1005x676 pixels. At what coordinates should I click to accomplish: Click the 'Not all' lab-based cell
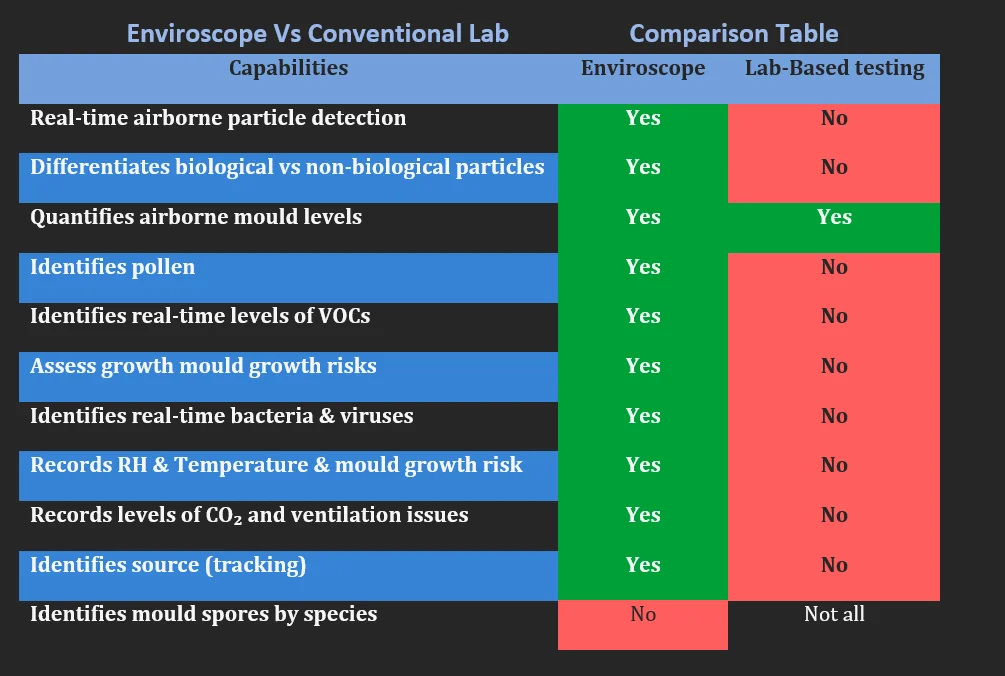click(x=834, y=614)
